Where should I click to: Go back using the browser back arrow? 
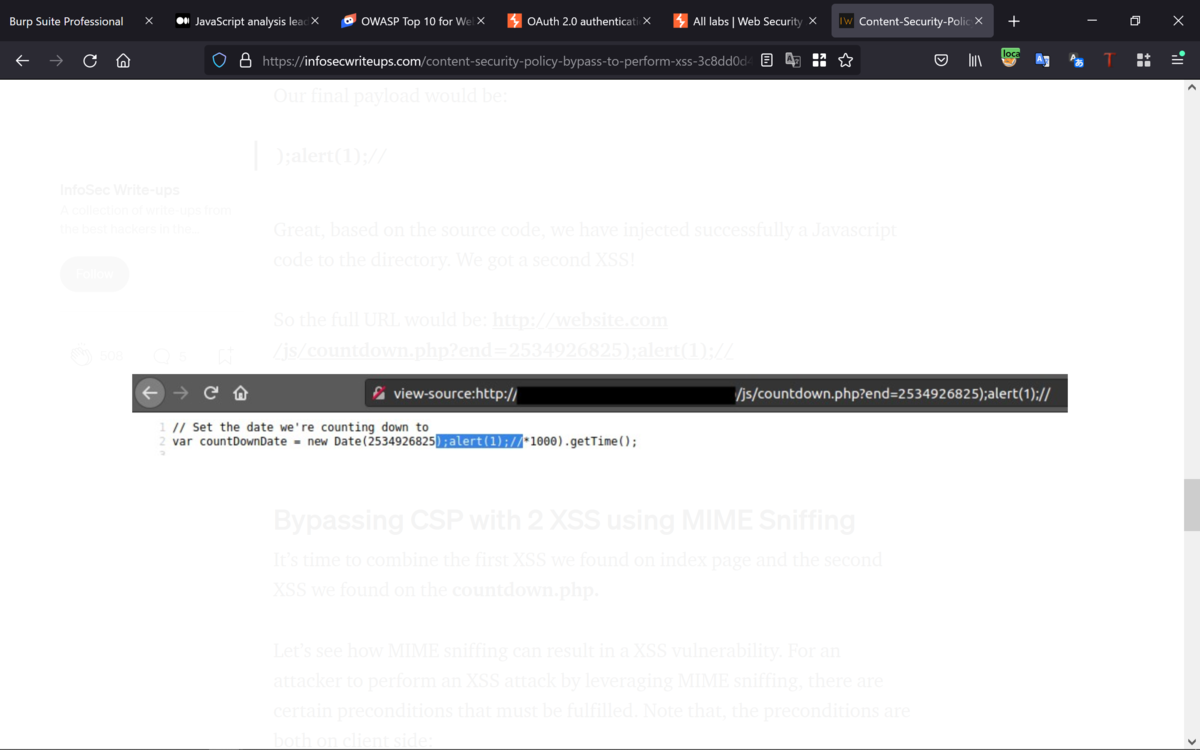click(x=22, y=60)
